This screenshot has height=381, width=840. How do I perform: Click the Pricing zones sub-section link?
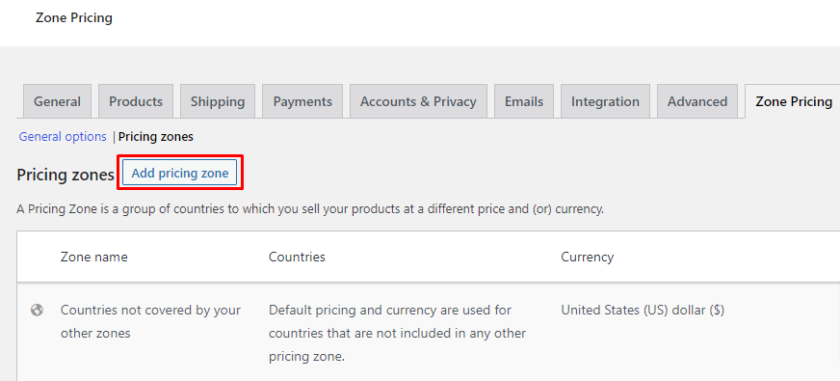(156, 137)
